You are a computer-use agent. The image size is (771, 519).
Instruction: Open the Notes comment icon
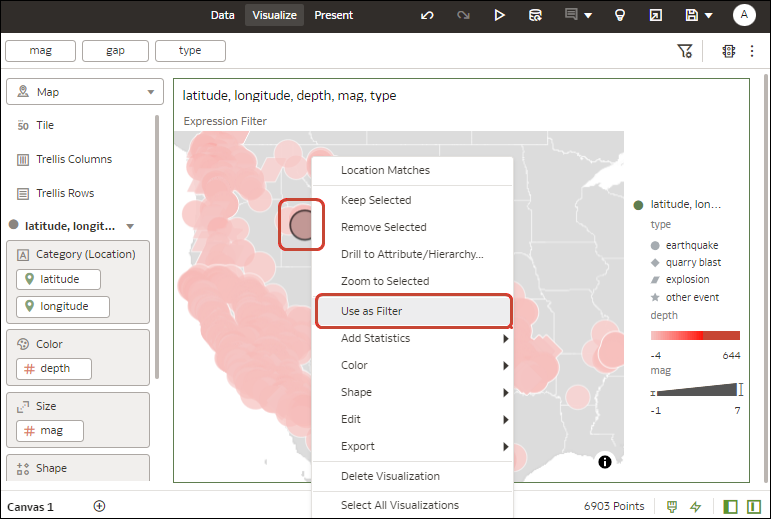click(571, 14)
